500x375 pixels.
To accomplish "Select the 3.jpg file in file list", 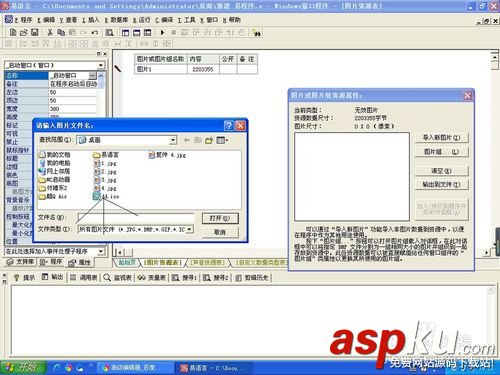I will coord(105,180).
